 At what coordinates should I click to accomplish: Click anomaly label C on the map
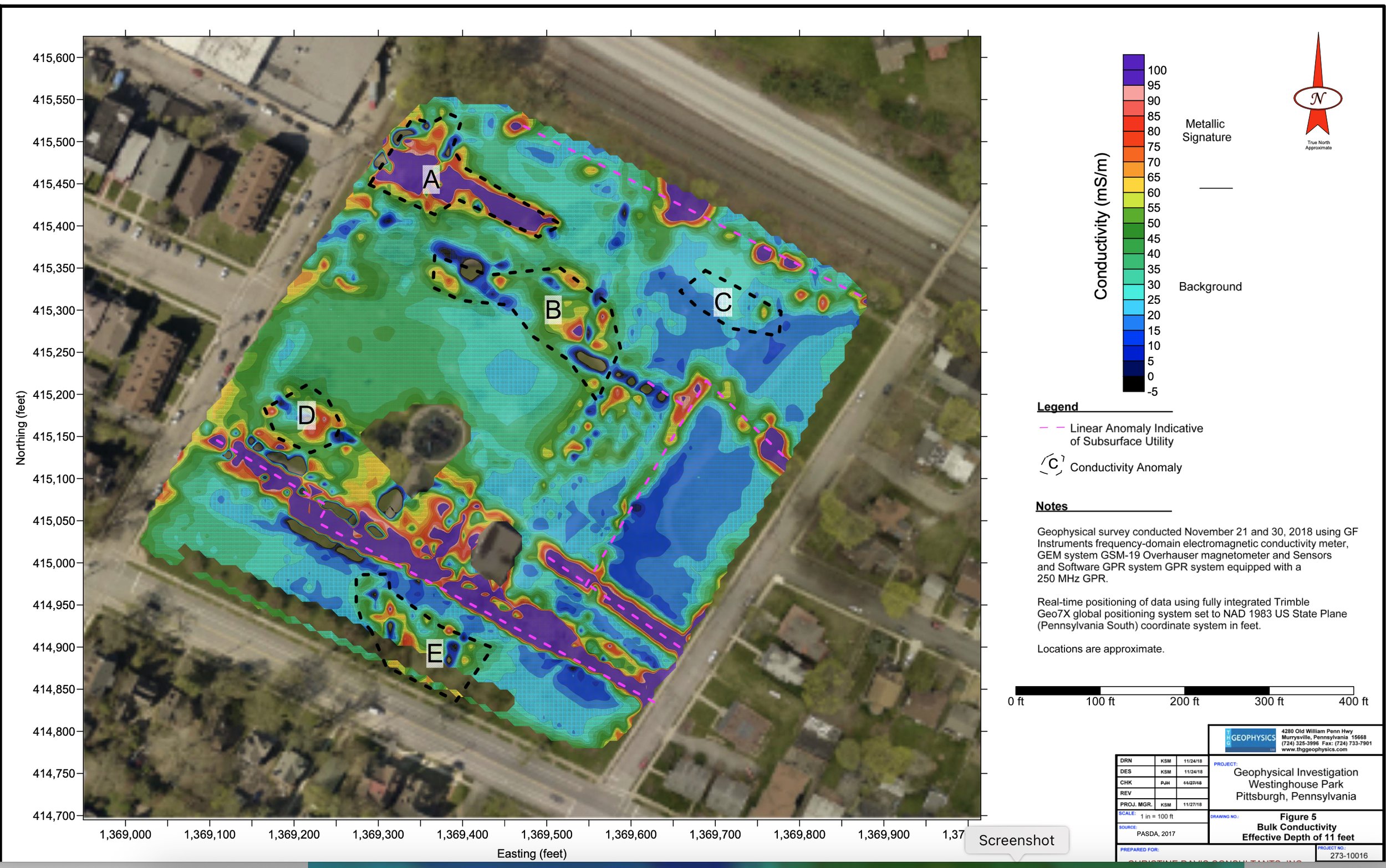coord(723,302)
